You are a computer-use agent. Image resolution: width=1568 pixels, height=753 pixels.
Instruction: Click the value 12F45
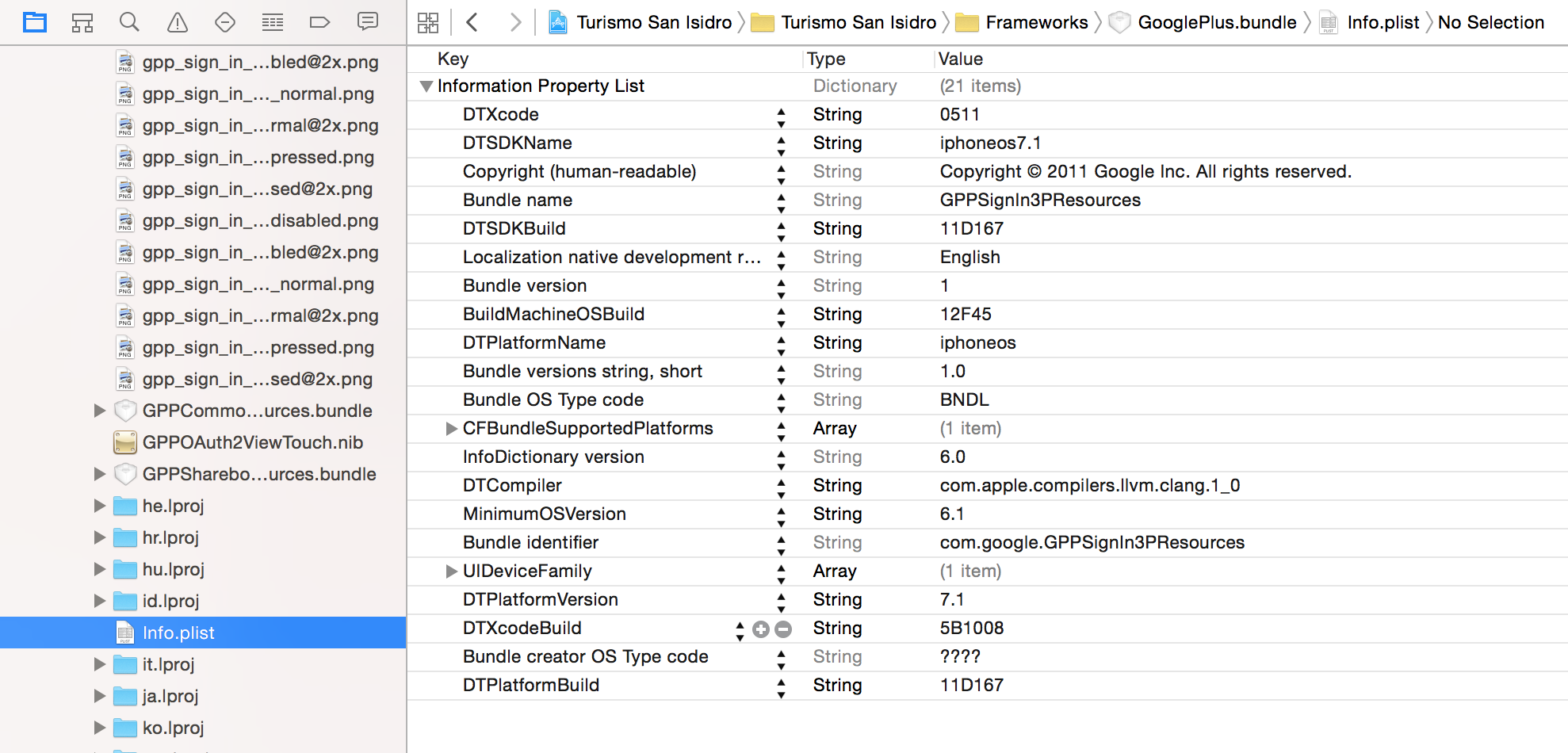[966, 314]
